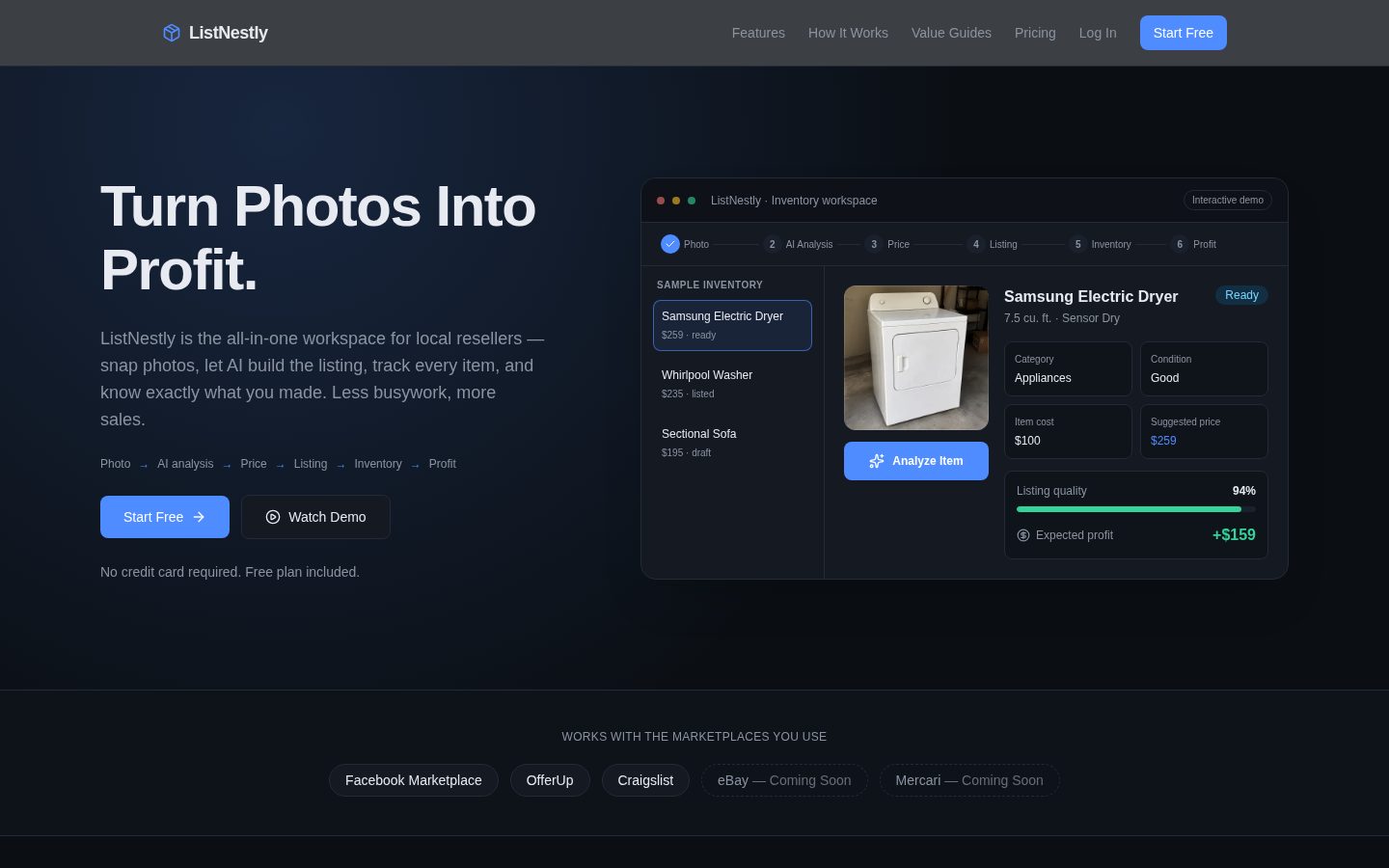This screenshot has width=1389, height=868.
Task: Click the Condition Good card
Action: [1204, 368]
